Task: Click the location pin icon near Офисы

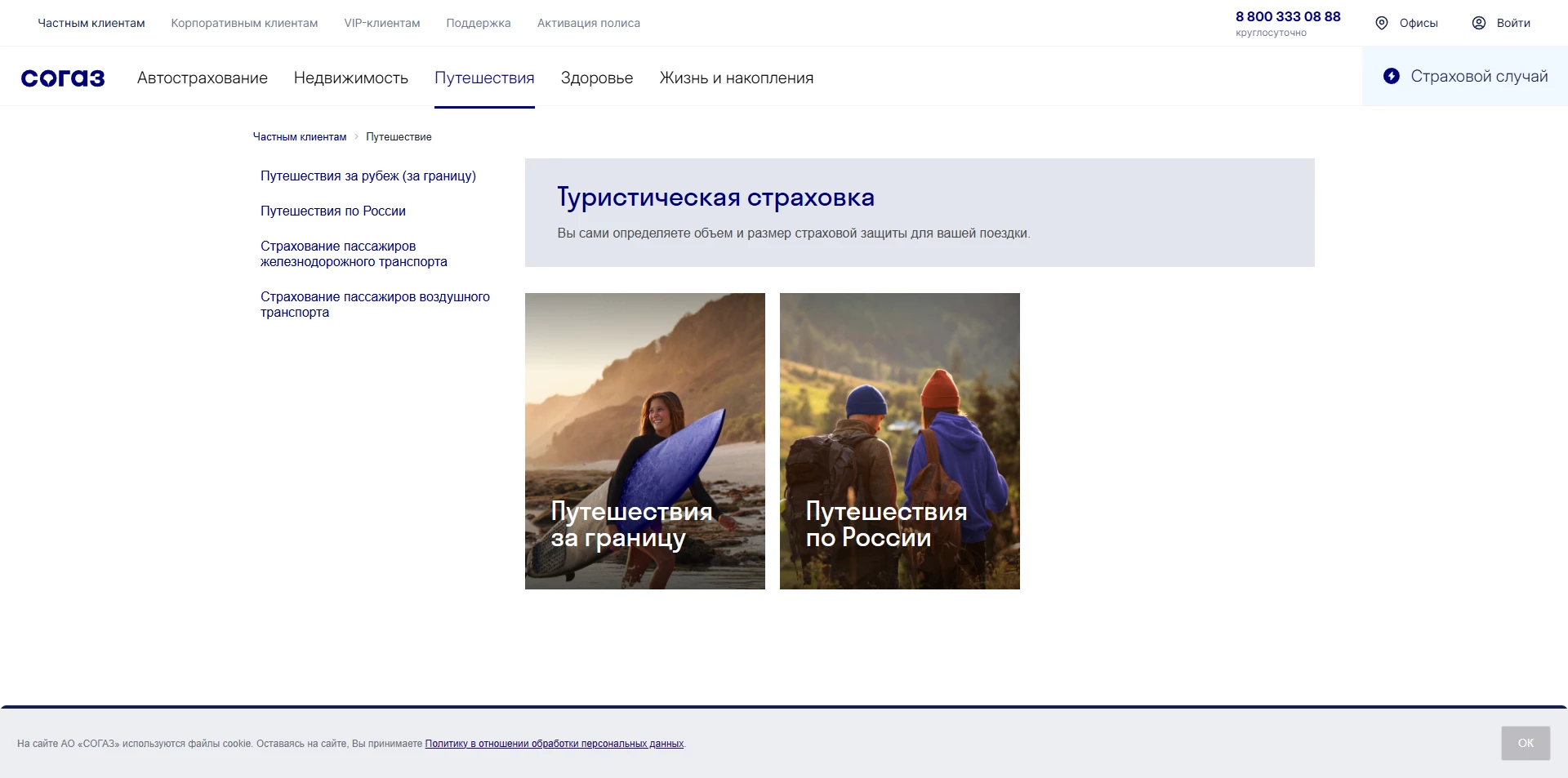Action: coord(1382,23)
